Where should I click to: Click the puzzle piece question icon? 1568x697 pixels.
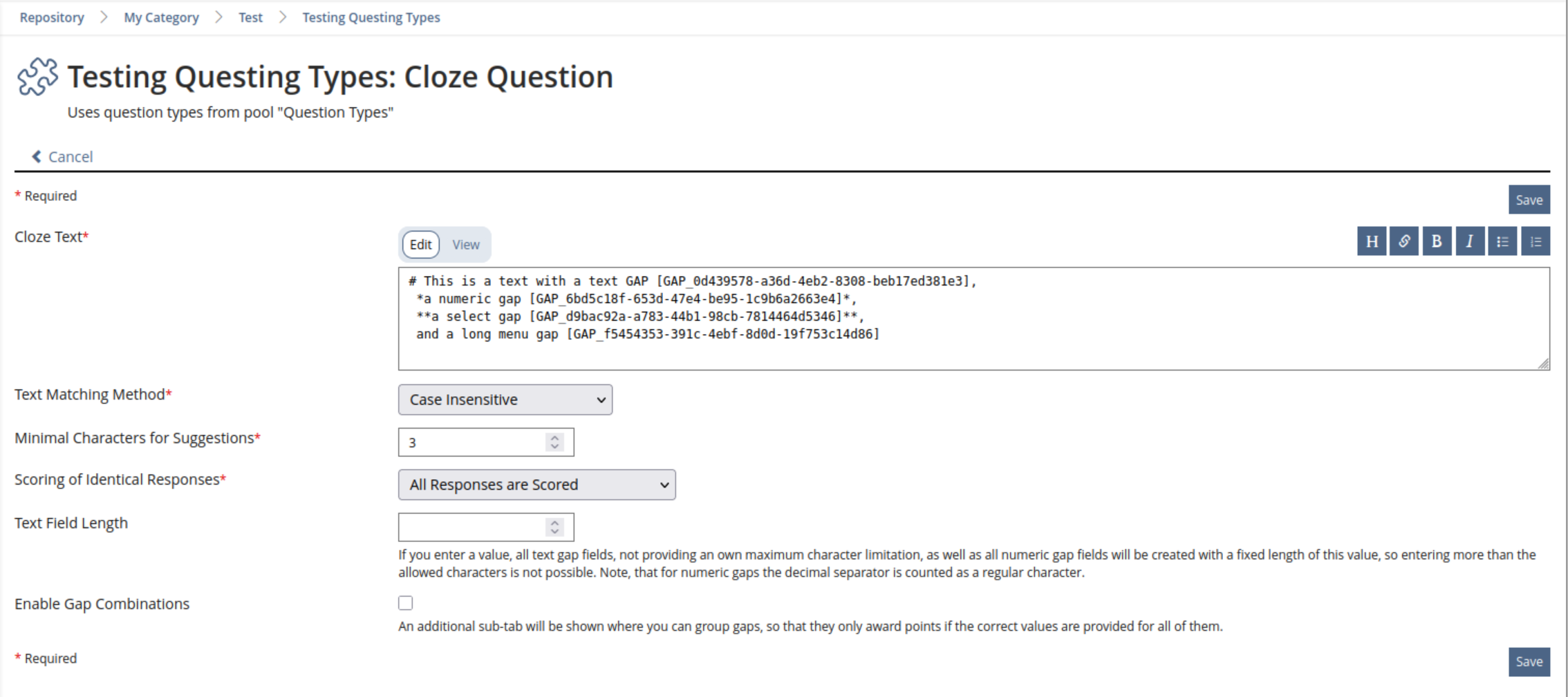click(x=37, y=77)
